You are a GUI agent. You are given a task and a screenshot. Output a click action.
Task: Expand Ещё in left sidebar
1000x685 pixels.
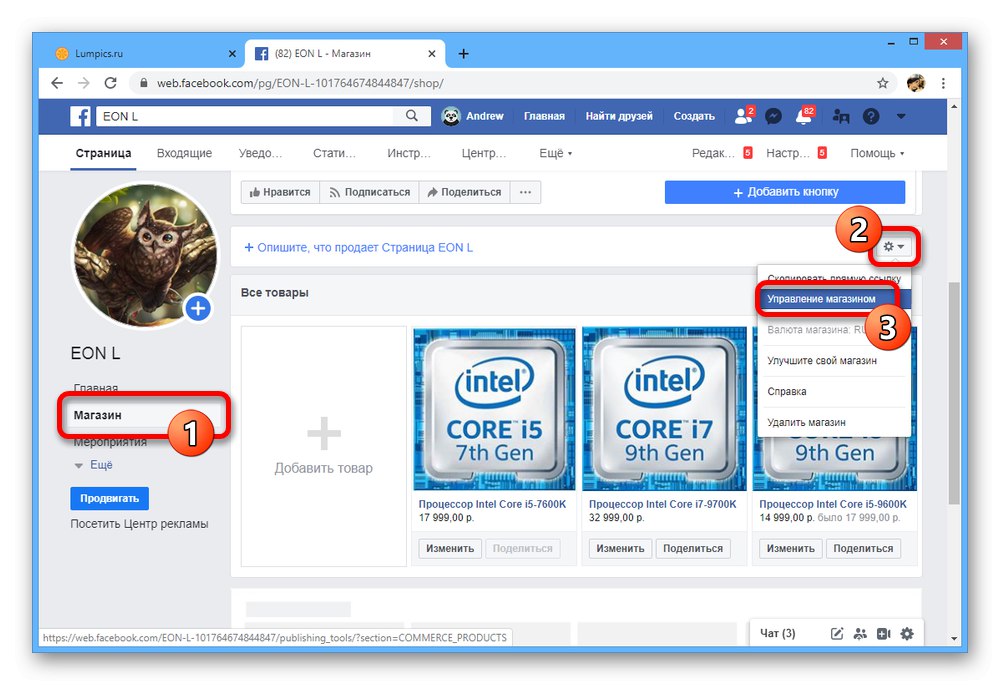coord(94,465)
